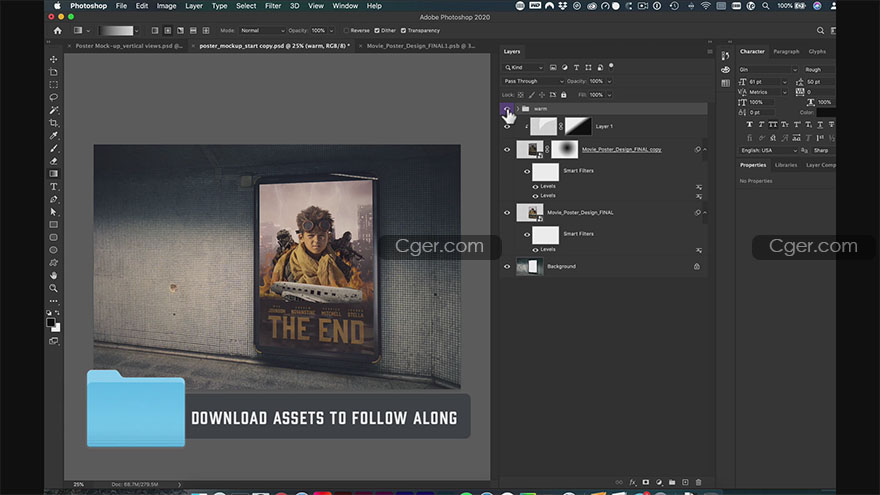This screenshot has height=495, width=880.
Task: Select the Eyedropper tool
Action: 53,136
